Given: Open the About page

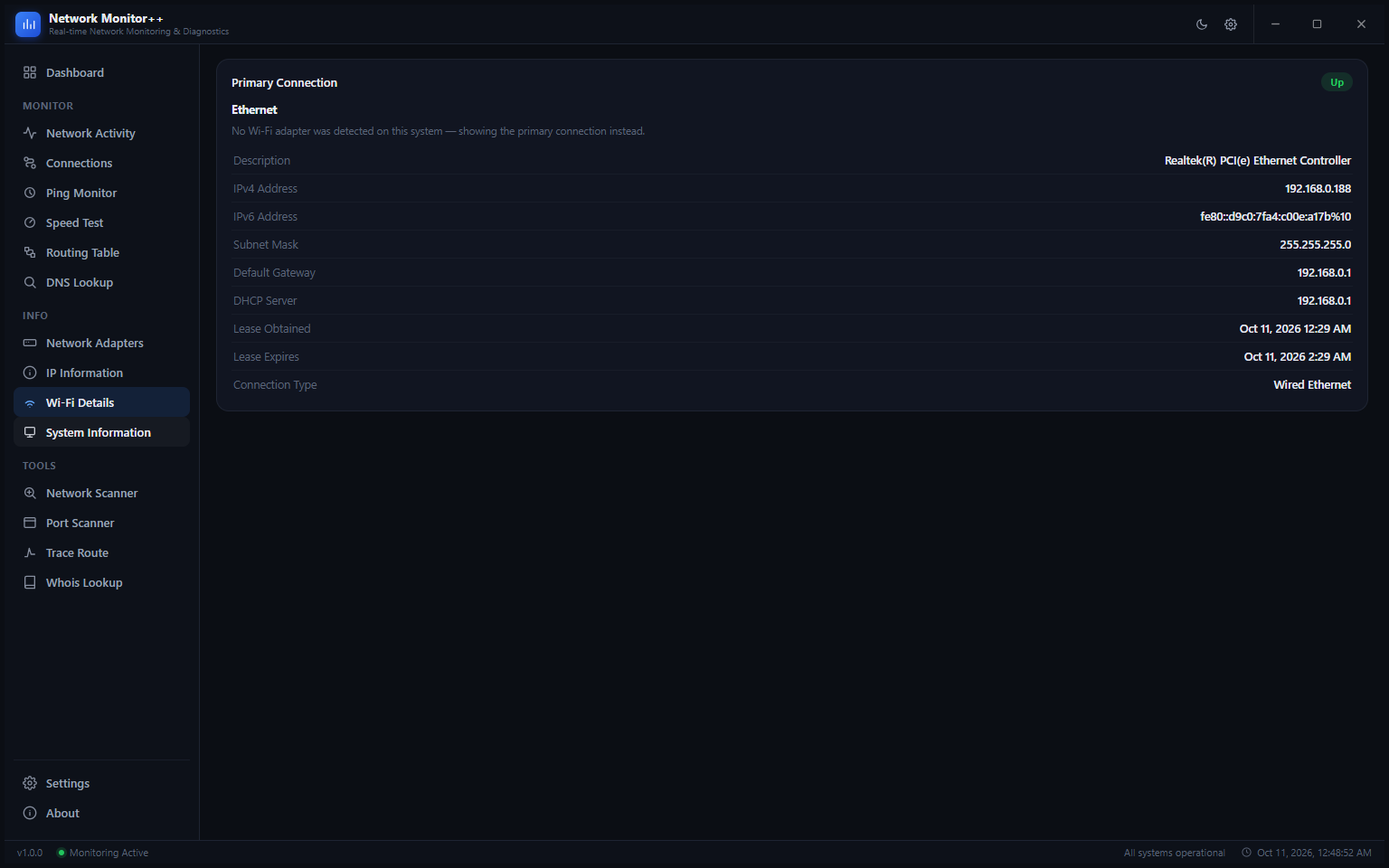Looking at the screenshot, I should (101, 813).
